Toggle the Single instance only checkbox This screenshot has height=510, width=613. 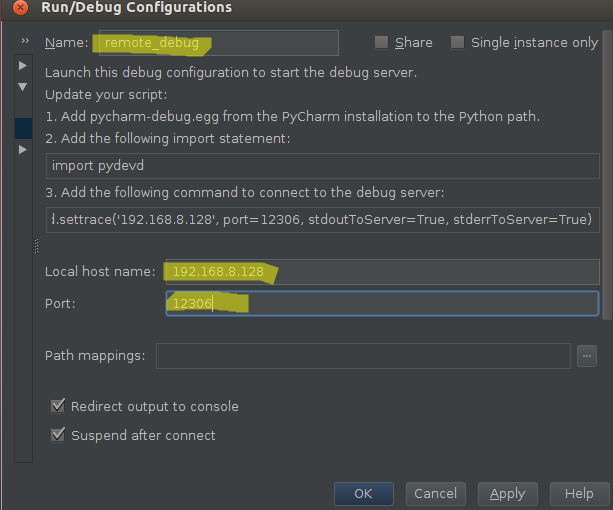(x=457, y=42)
